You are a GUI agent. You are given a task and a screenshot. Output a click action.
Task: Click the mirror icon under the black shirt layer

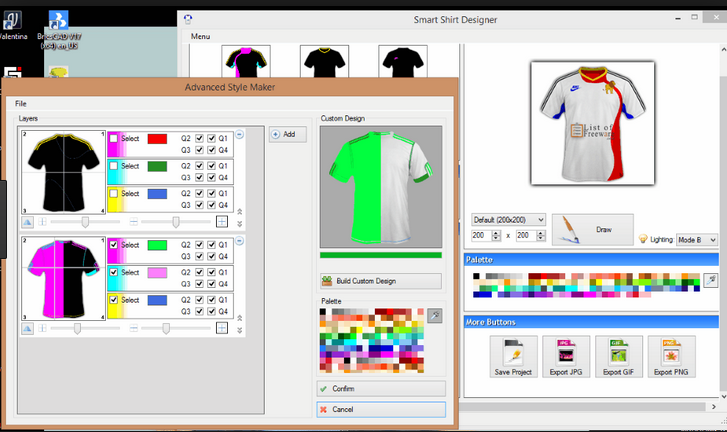coord(27,222)
